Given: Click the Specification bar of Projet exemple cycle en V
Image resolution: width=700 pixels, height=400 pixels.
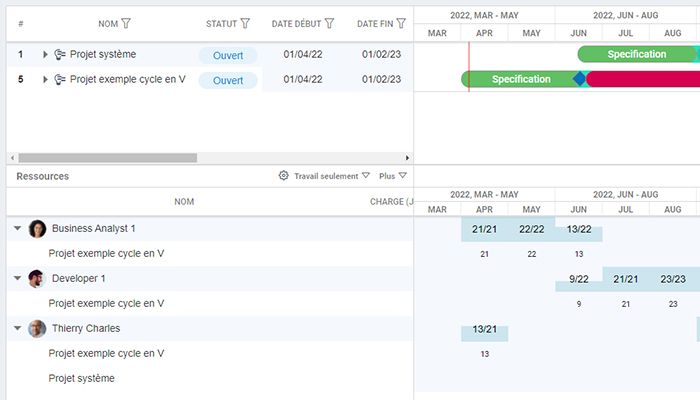Looking at the screenshot, I should coord(521,79).
